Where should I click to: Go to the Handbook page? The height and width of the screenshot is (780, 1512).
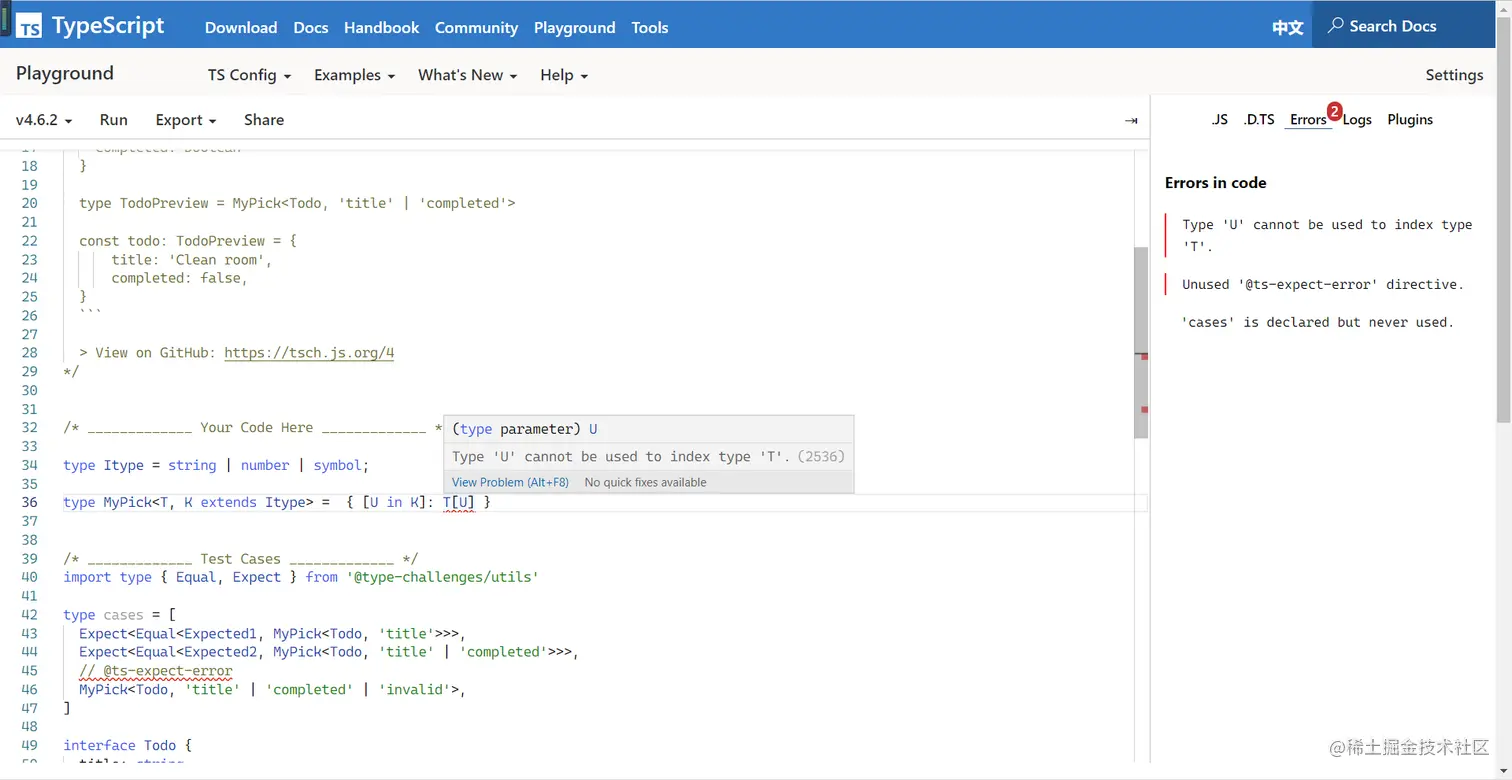tap(382, 27)
